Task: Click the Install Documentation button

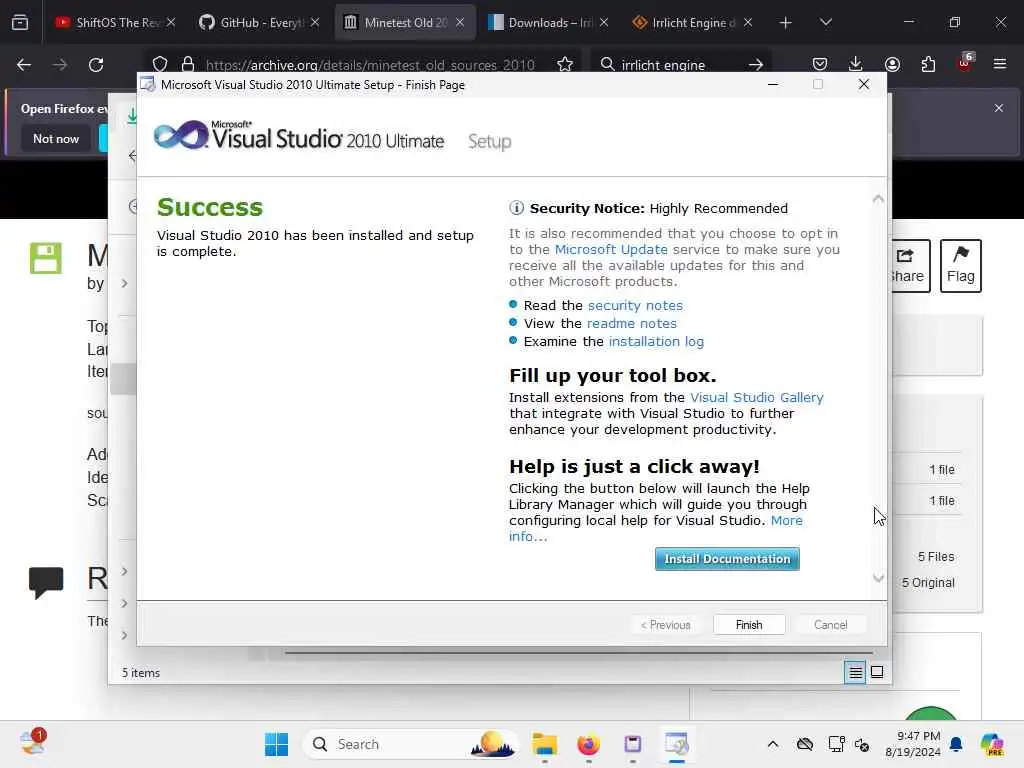Action: tap(727, 559)
